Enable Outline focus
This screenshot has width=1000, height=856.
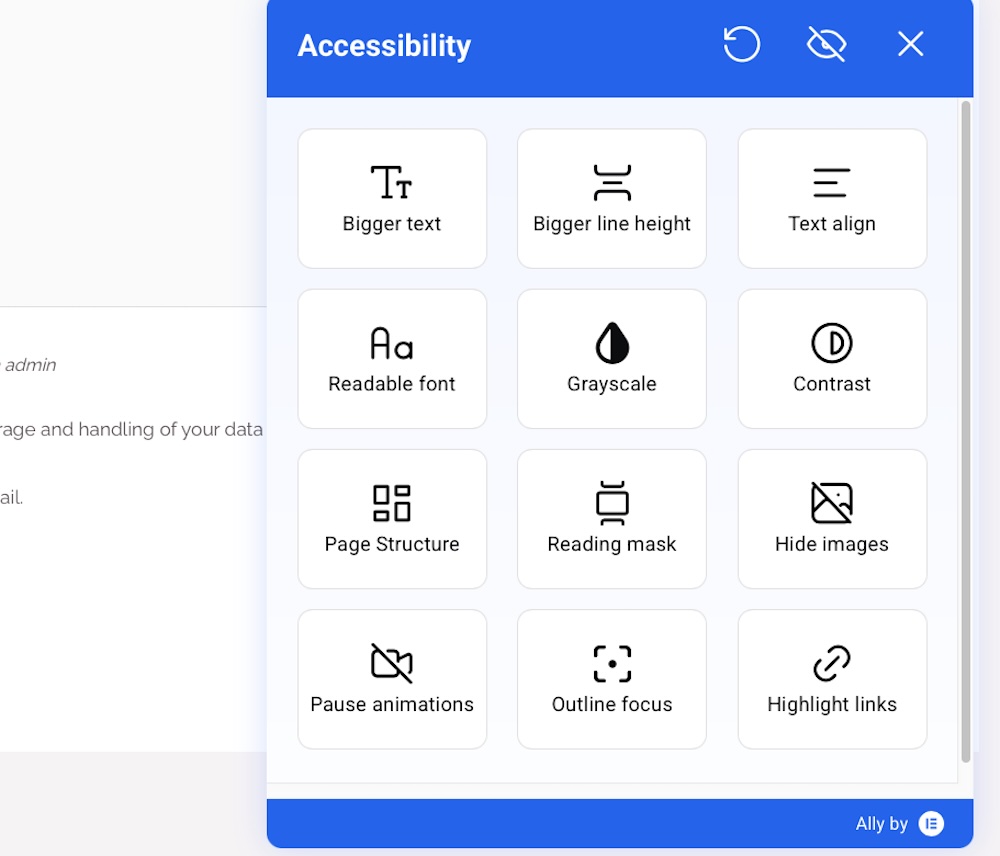point(611,679)
